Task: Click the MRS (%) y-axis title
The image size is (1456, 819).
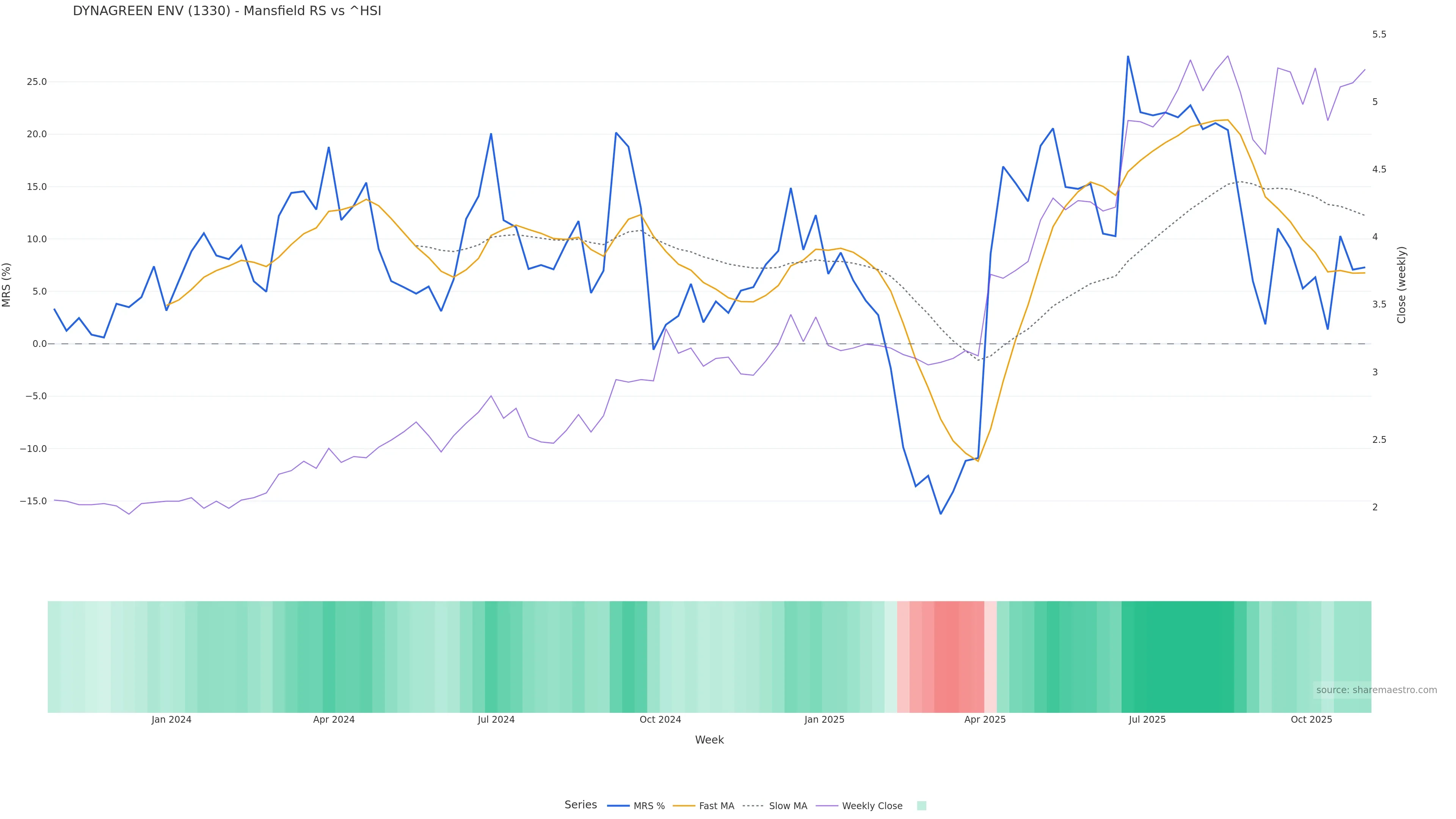Action: (7, 285)
